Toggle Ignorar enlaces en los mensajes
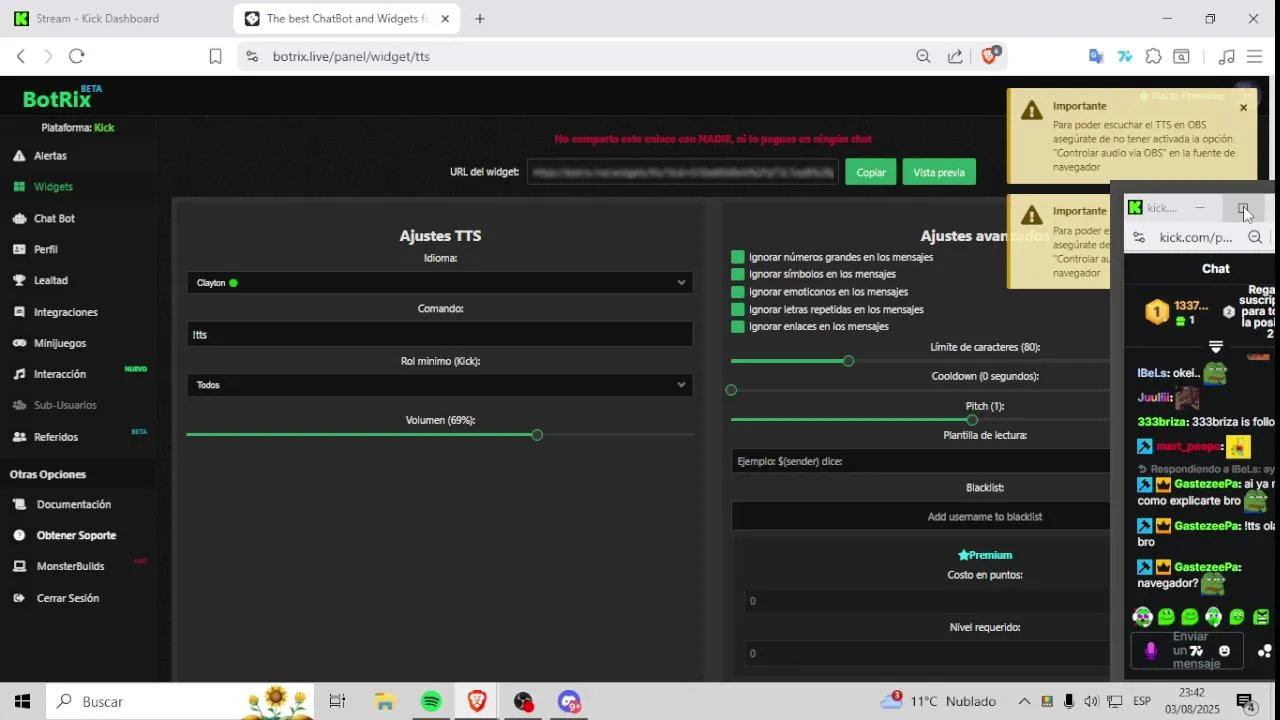The height and width of the screenshot is (720, 1280). tap(738, 326)
